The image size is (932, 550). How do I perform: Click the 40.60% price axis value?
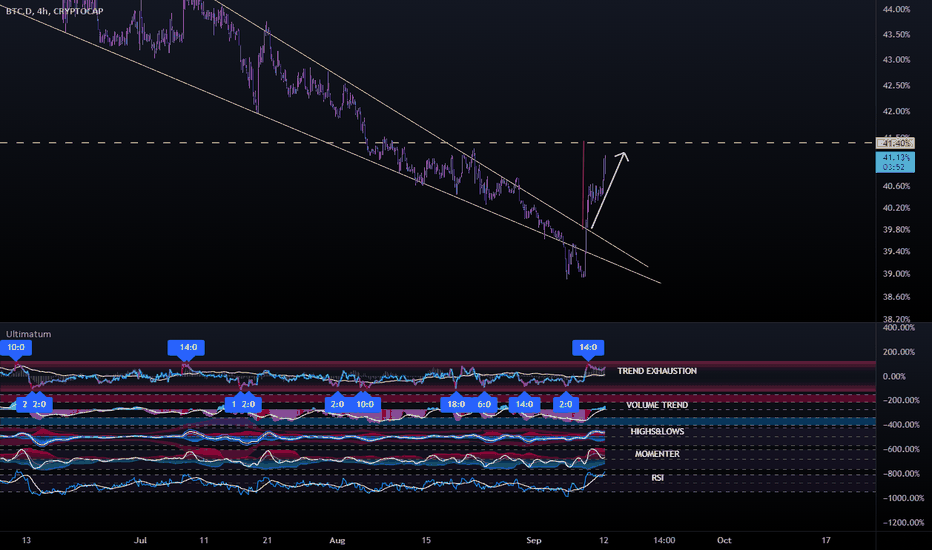[x=896, y=187]
